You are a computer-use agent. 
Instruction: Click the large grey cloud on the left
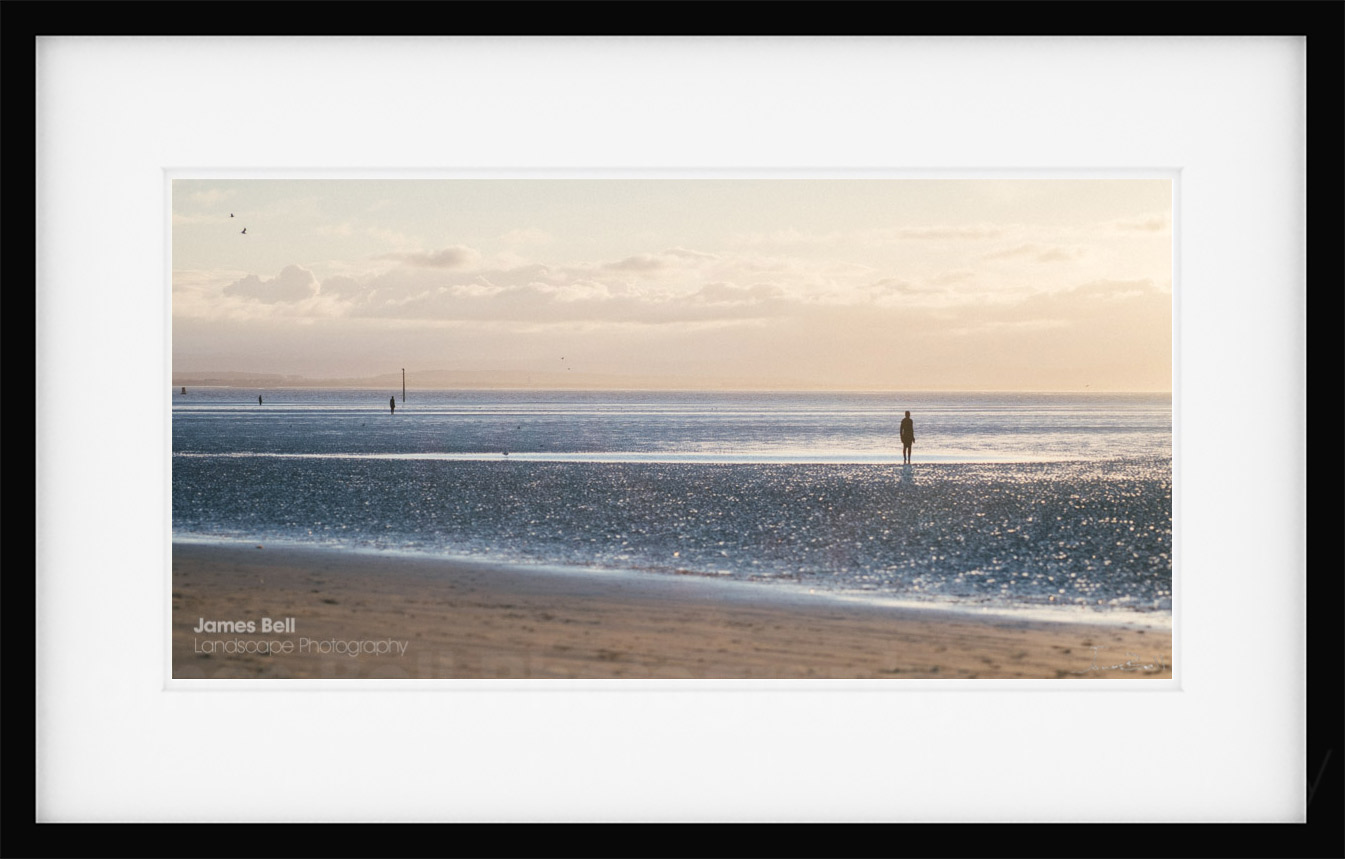(272, 286)
